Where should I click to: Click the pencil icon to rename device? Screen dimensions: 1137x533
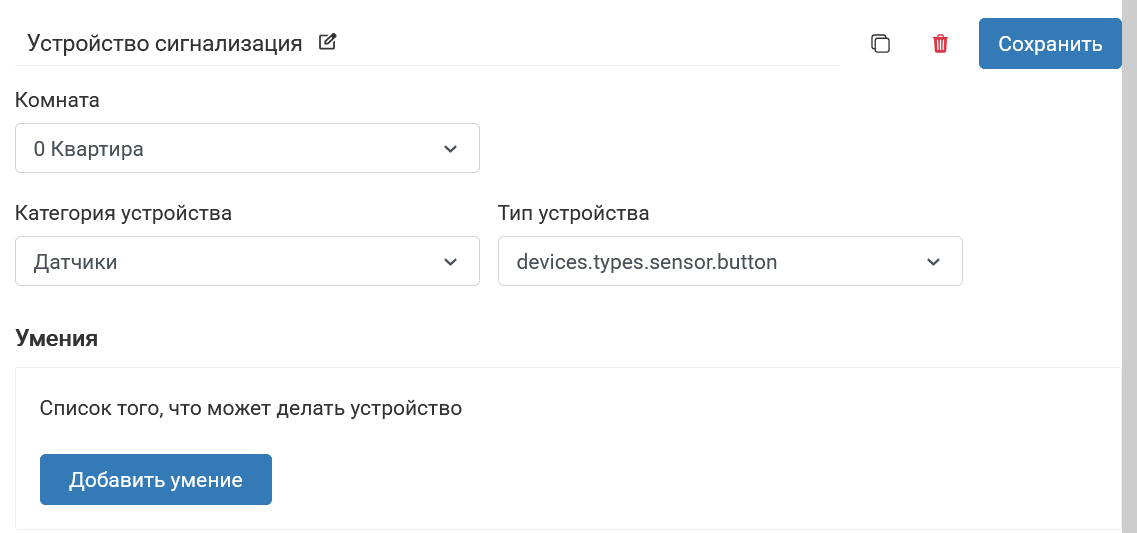[x=328, y=42]
